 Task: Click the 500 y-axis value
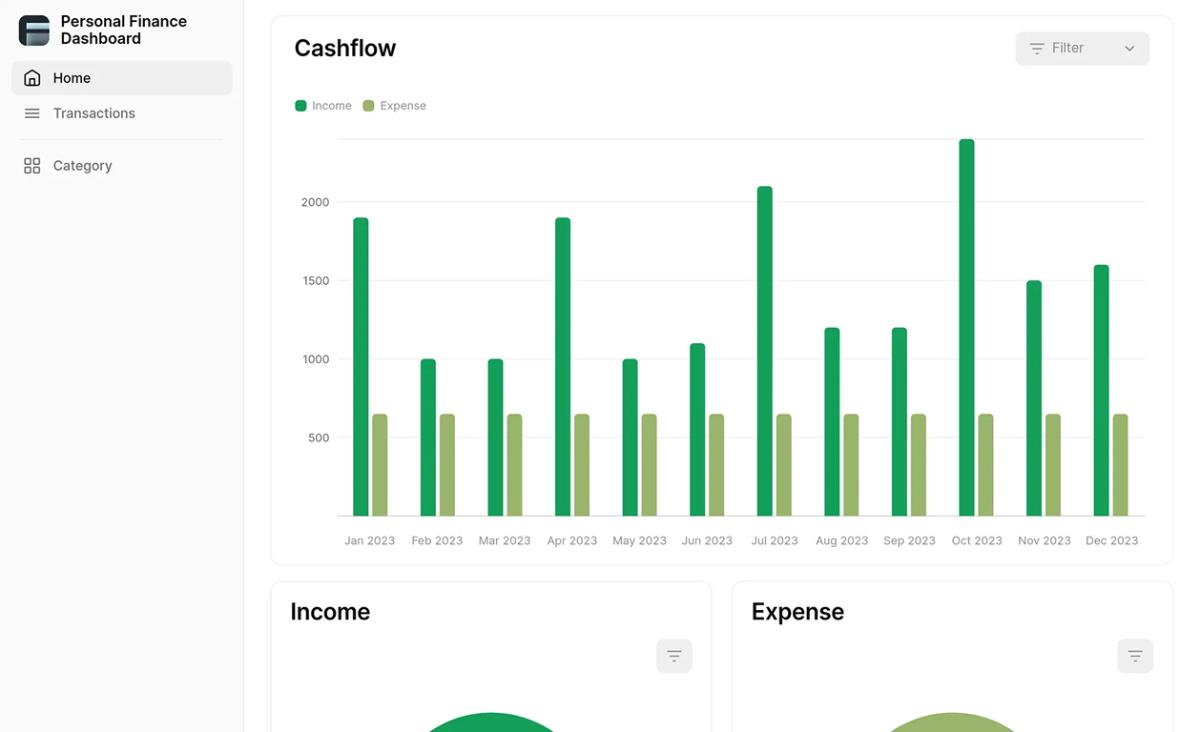pos(319,438)
